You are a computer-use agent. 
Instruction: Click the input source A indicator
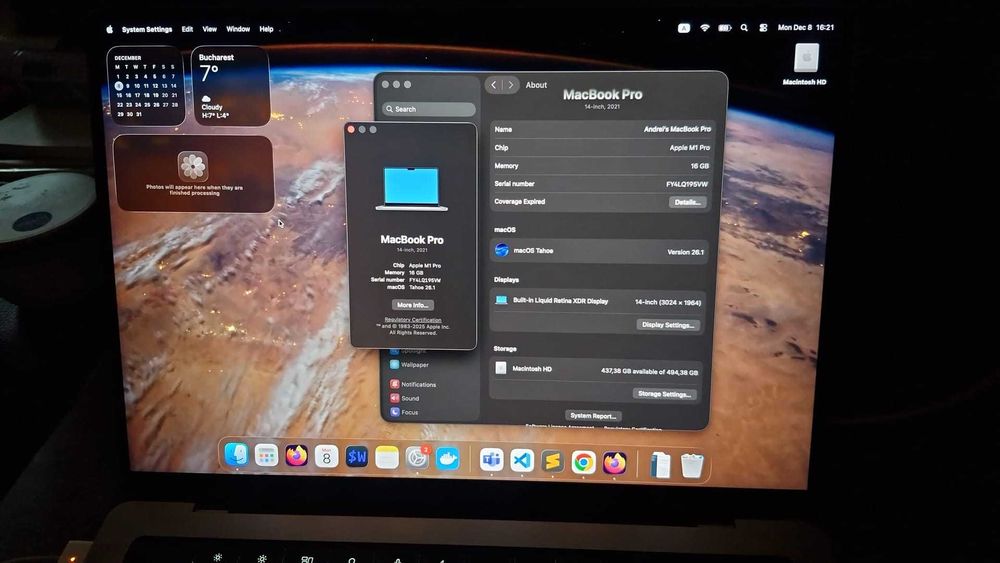[684, 28]
